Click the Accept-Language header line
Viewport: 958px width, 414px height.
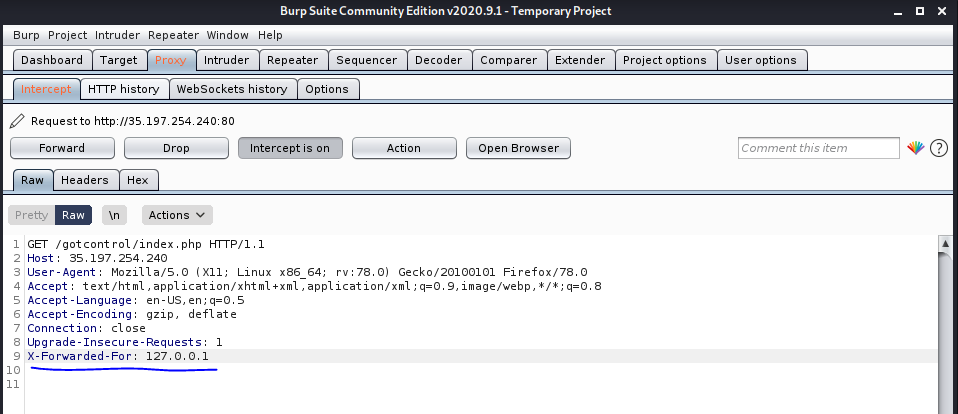coord(136,300)
